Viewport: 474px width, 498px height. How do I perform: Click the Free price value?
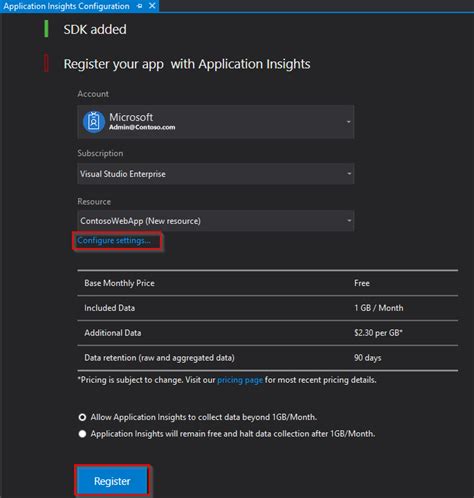pyautogui.click(x=362, y=283)
